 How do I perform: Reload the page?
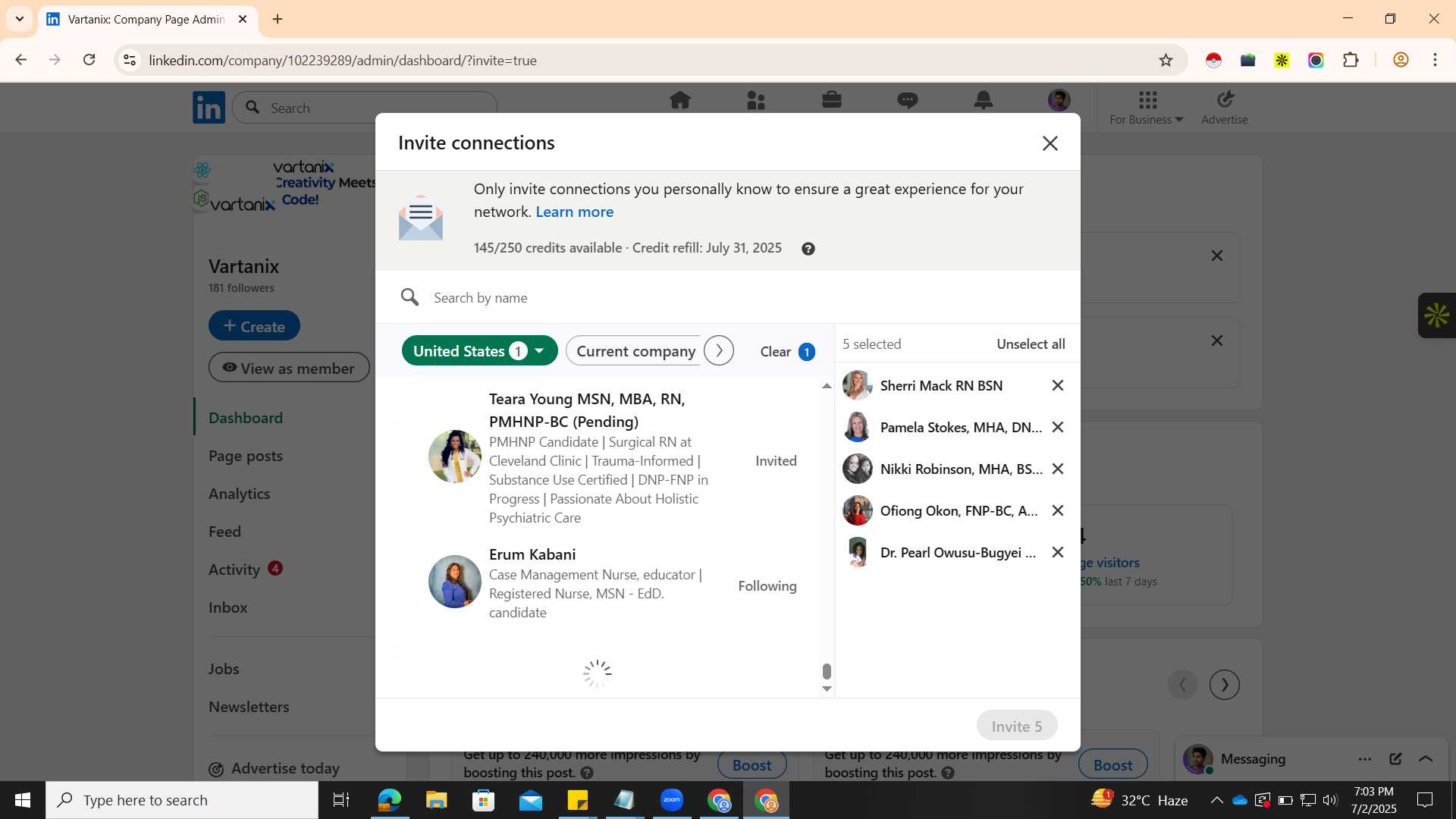tap(89, 60)
